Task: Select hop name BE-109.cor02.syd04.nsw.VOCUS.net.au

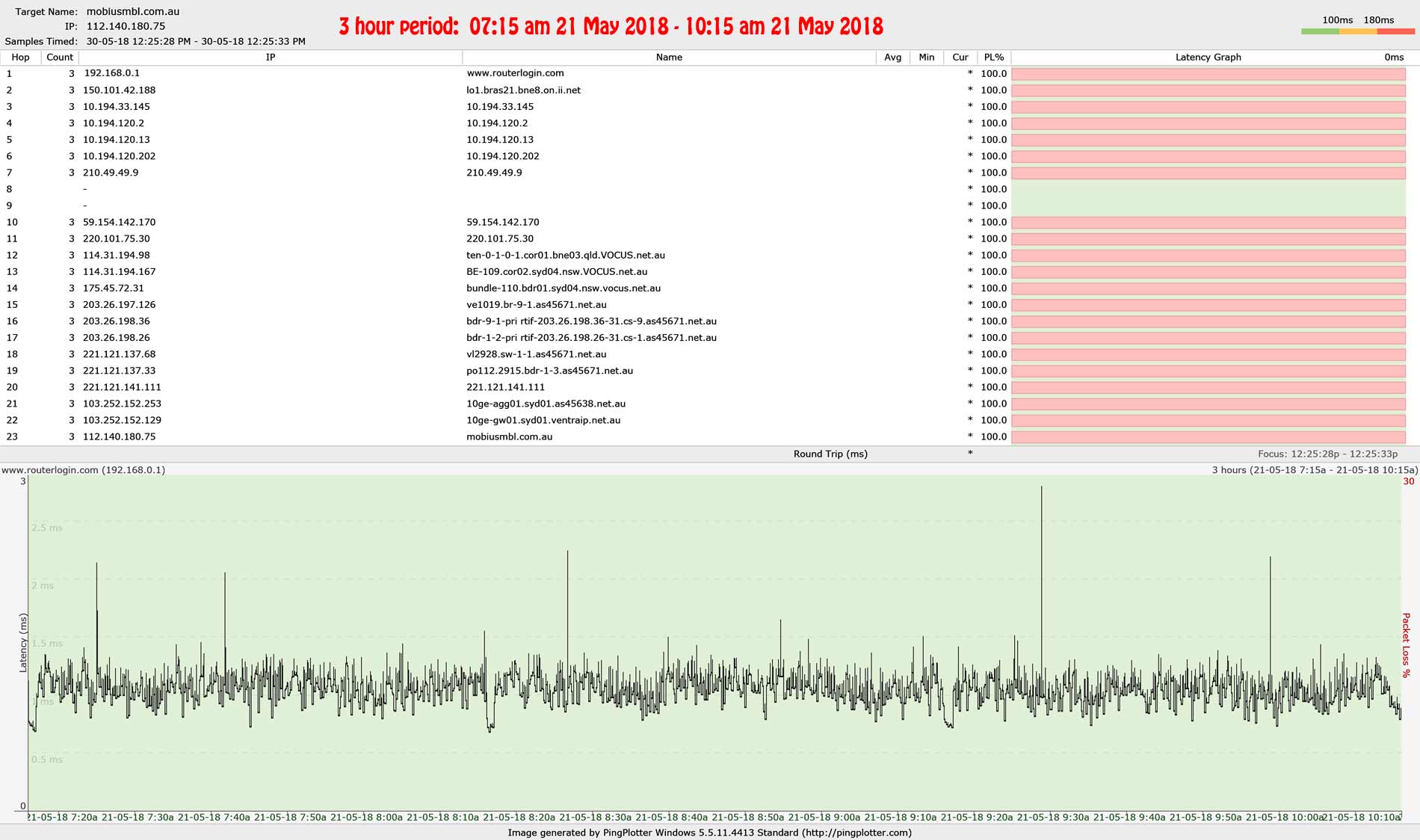Action: pyautogui.click(x=557, y=271)
